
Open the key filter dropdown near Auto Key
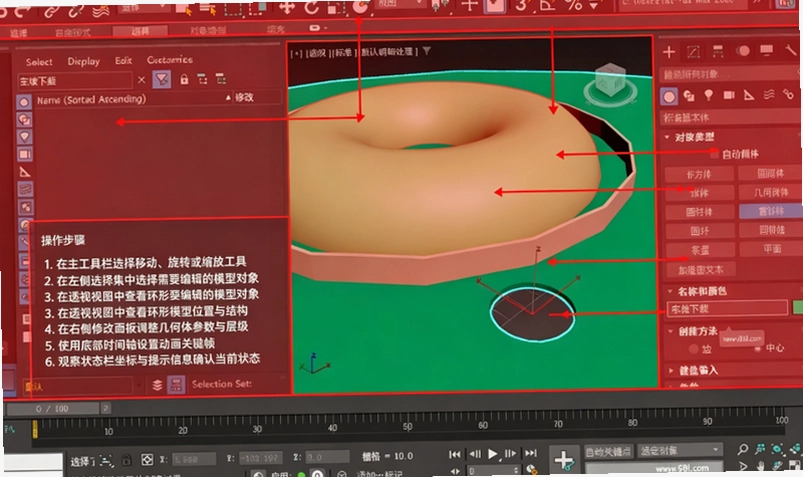(680, 450)
